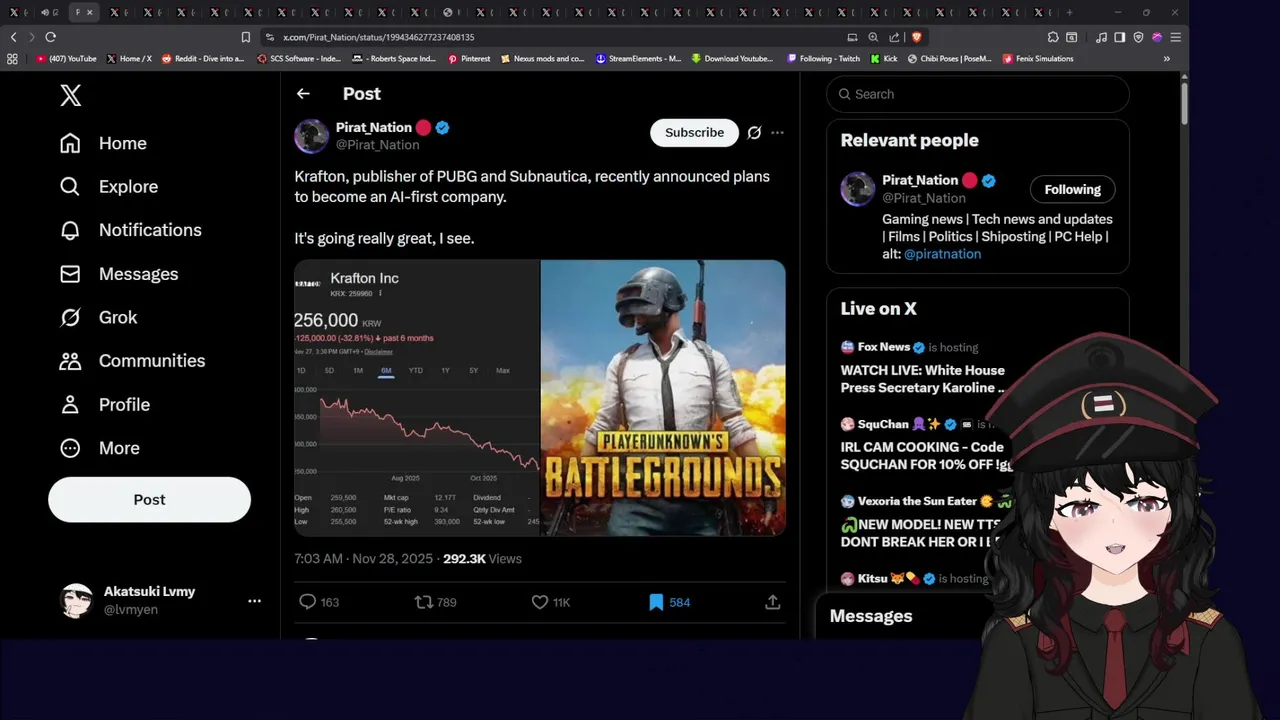Open Pirat_Nation in Relevant people

(920, 180)
